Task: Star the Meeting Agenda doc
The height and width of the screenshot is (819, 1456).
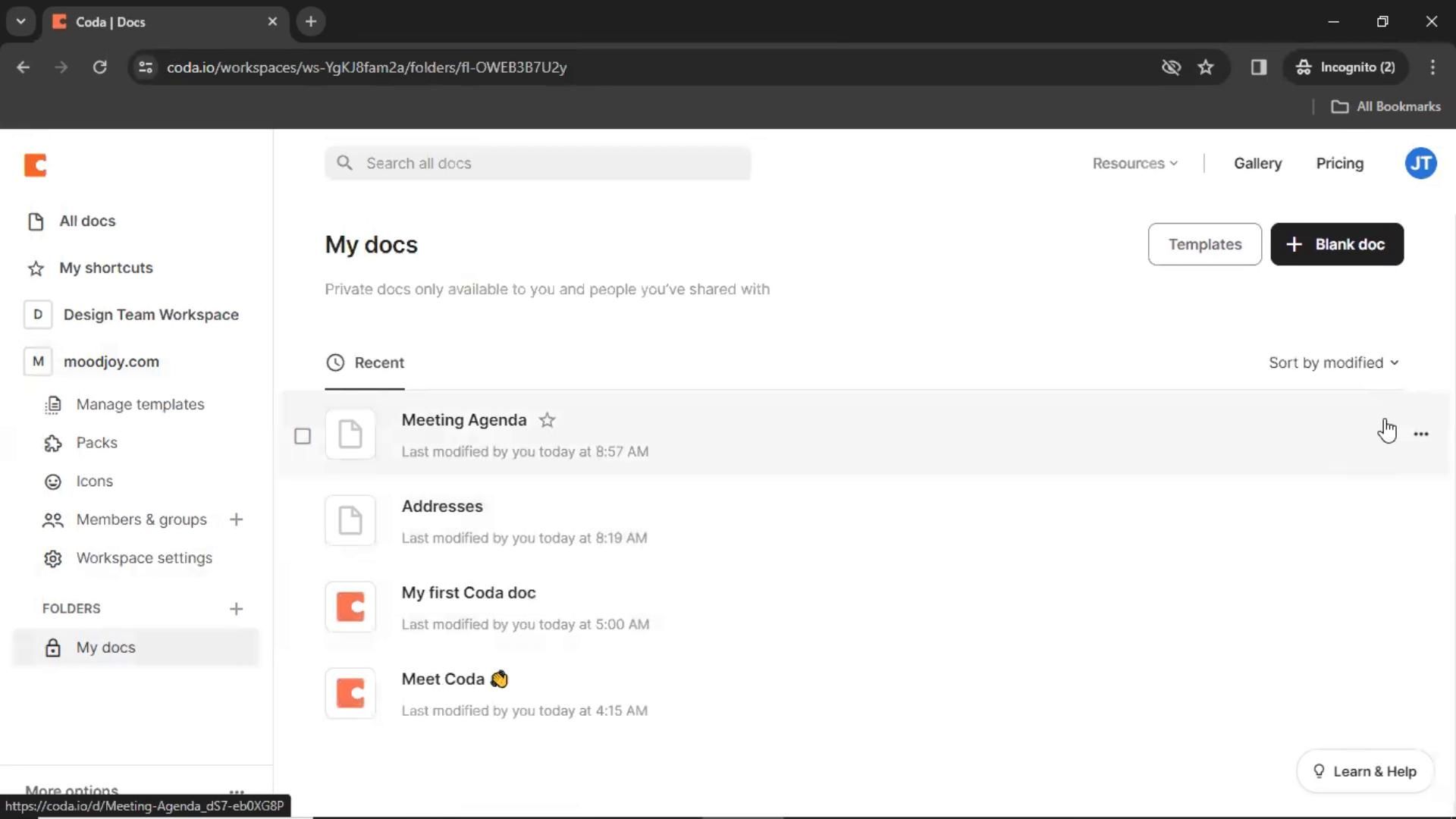Action: coord(547,420)
